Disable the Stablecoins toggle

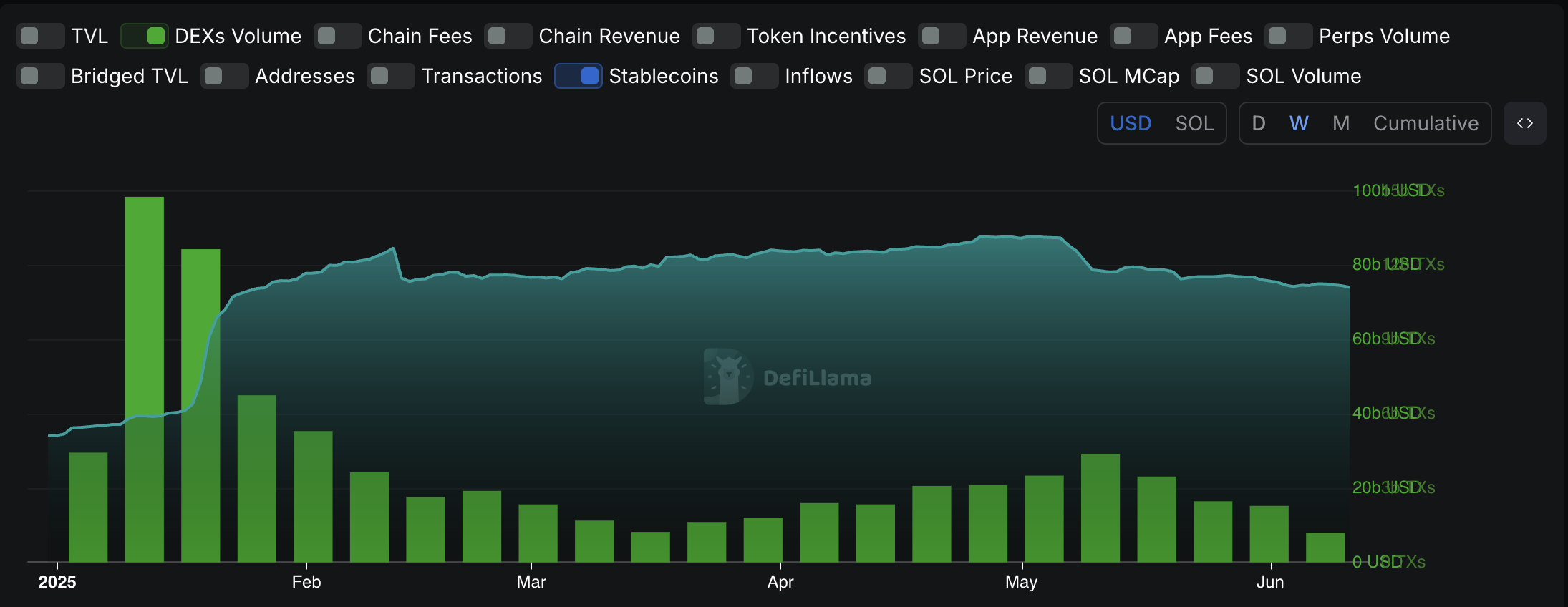tap(579, 76)
